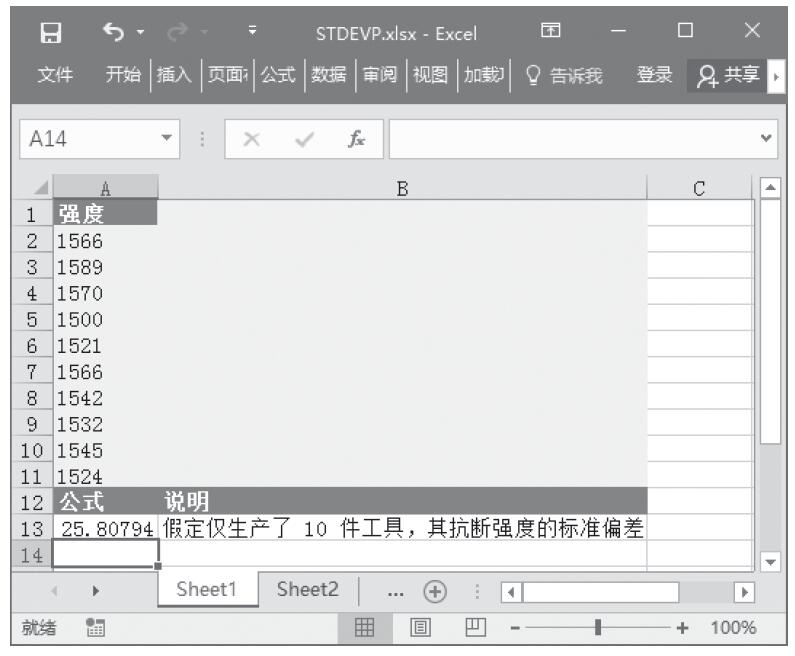Open the Ribbon Display Options icon
This screenshot has height=656, width=795.
click(x=550, y=32)
